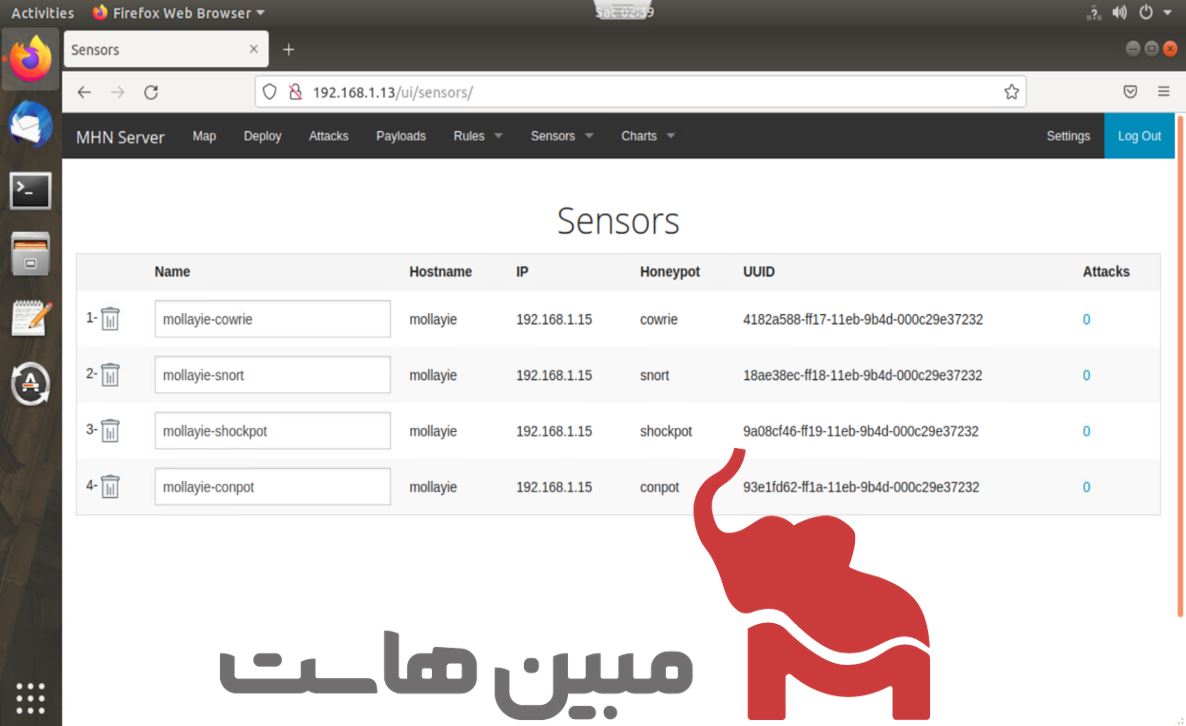Open the system volume indicator
The image size is (1186, 726).
click(1119, 13)
